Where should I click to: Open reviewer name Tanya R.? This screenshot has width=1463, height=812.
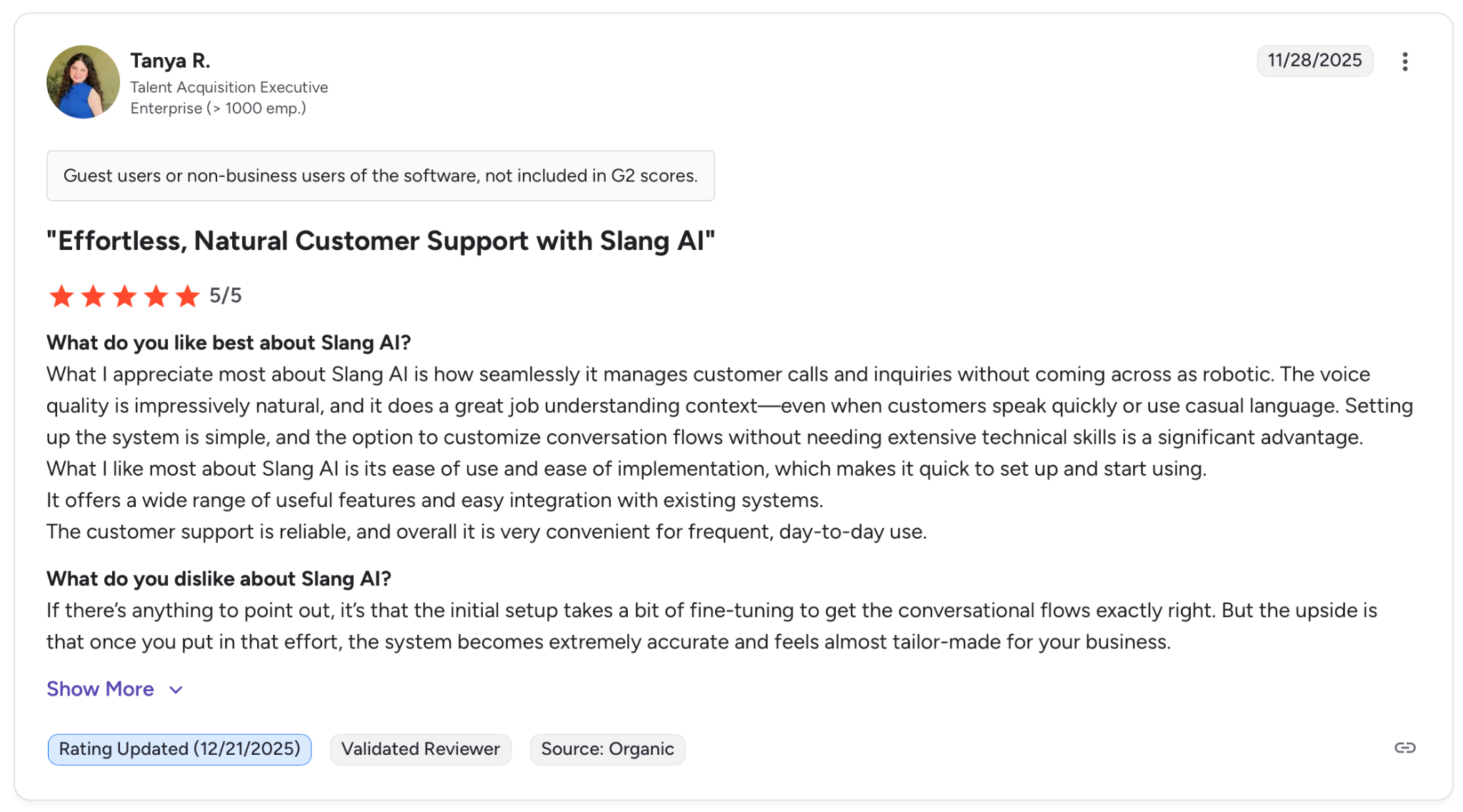click(x=170, y=61)
